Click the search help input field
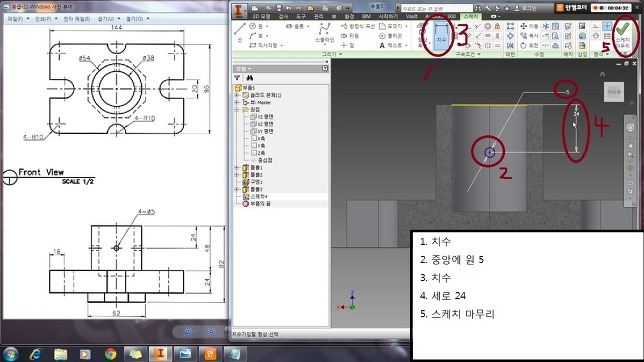The image size is (644, 362). (436, 8)
